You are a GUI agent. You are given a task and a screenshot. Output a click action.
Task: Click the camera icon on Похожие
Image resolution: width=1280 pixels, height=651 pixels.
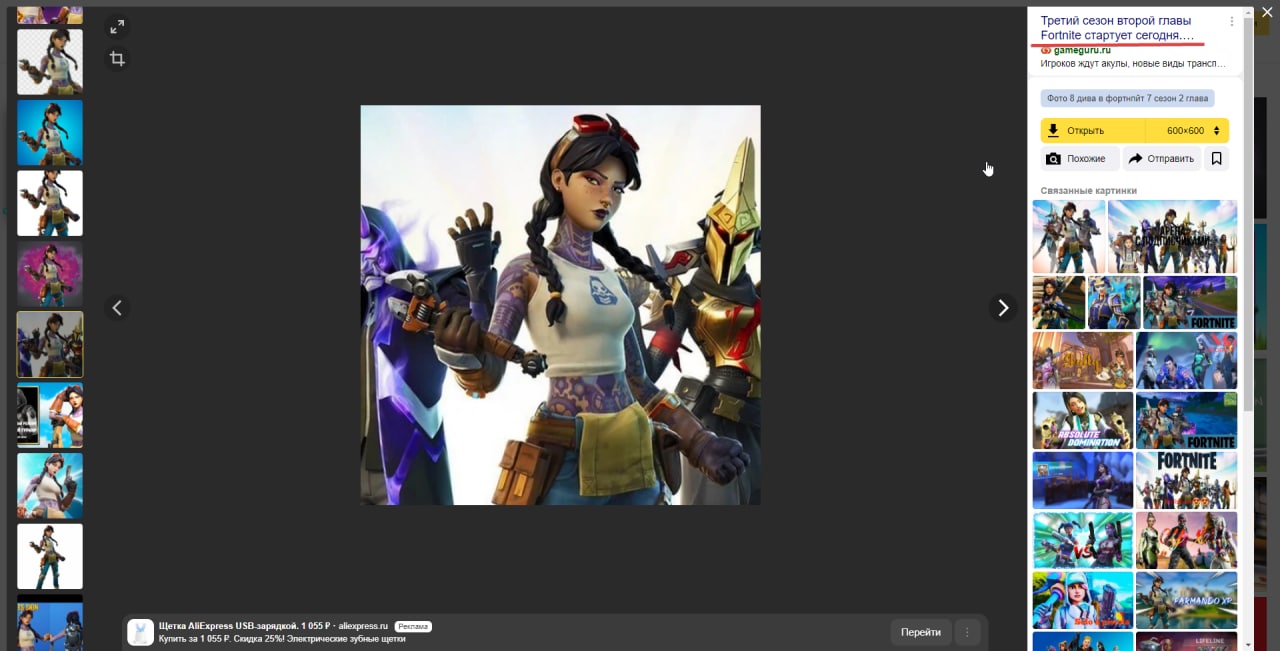click(1053, 159)
